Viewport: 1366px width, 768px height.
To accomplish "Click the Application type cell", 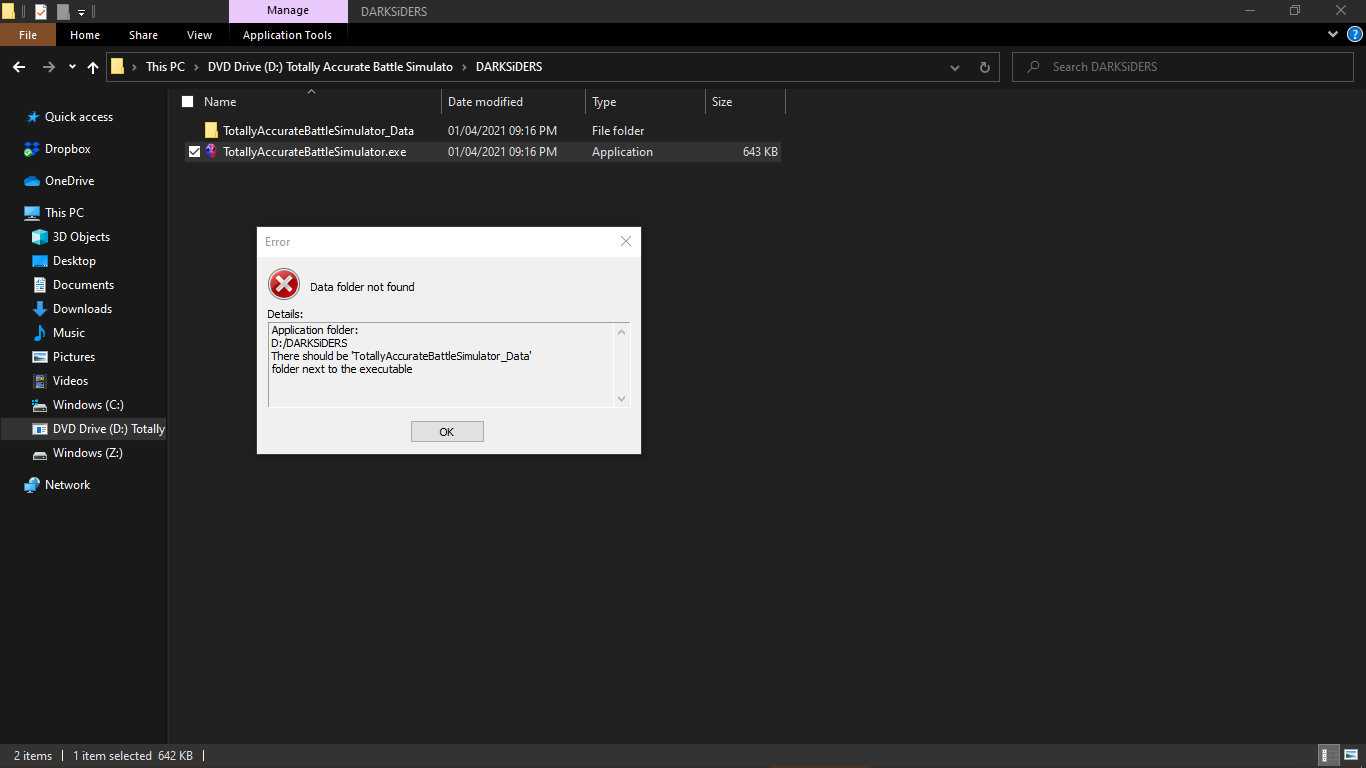I will click(x=622, y=152).
